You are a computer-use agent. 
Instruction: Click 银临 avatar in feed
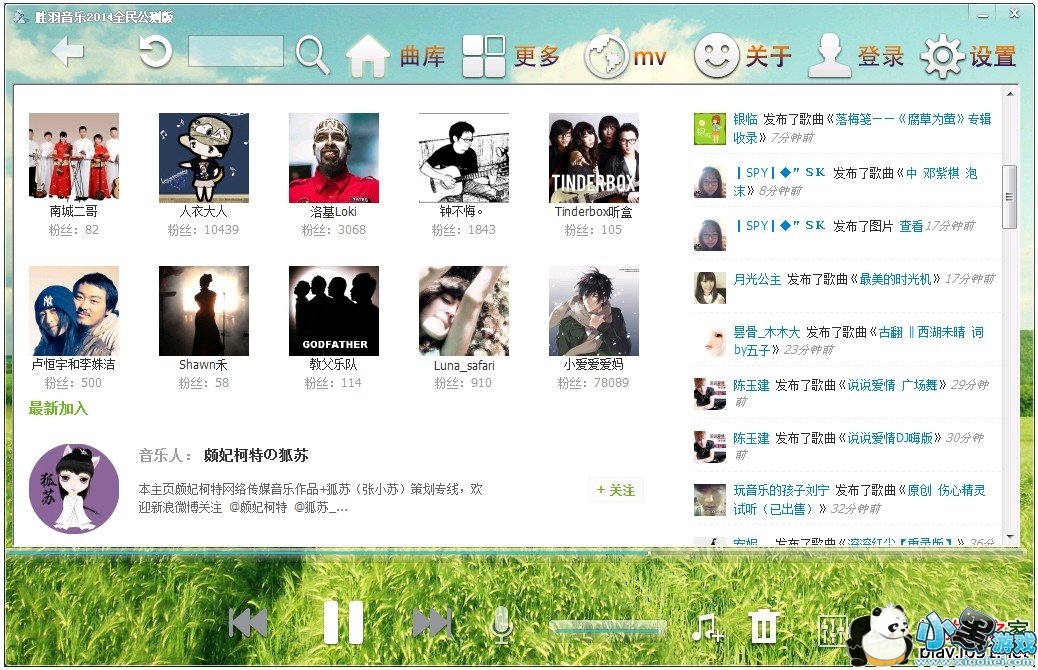pos(710,129)
